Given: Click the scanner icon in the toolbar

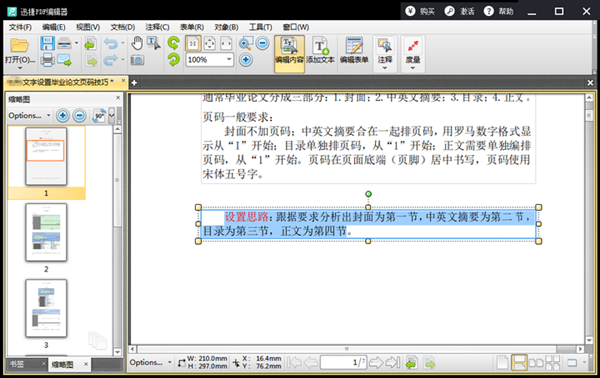Looking at the screenshot, I should click(64, 43).
